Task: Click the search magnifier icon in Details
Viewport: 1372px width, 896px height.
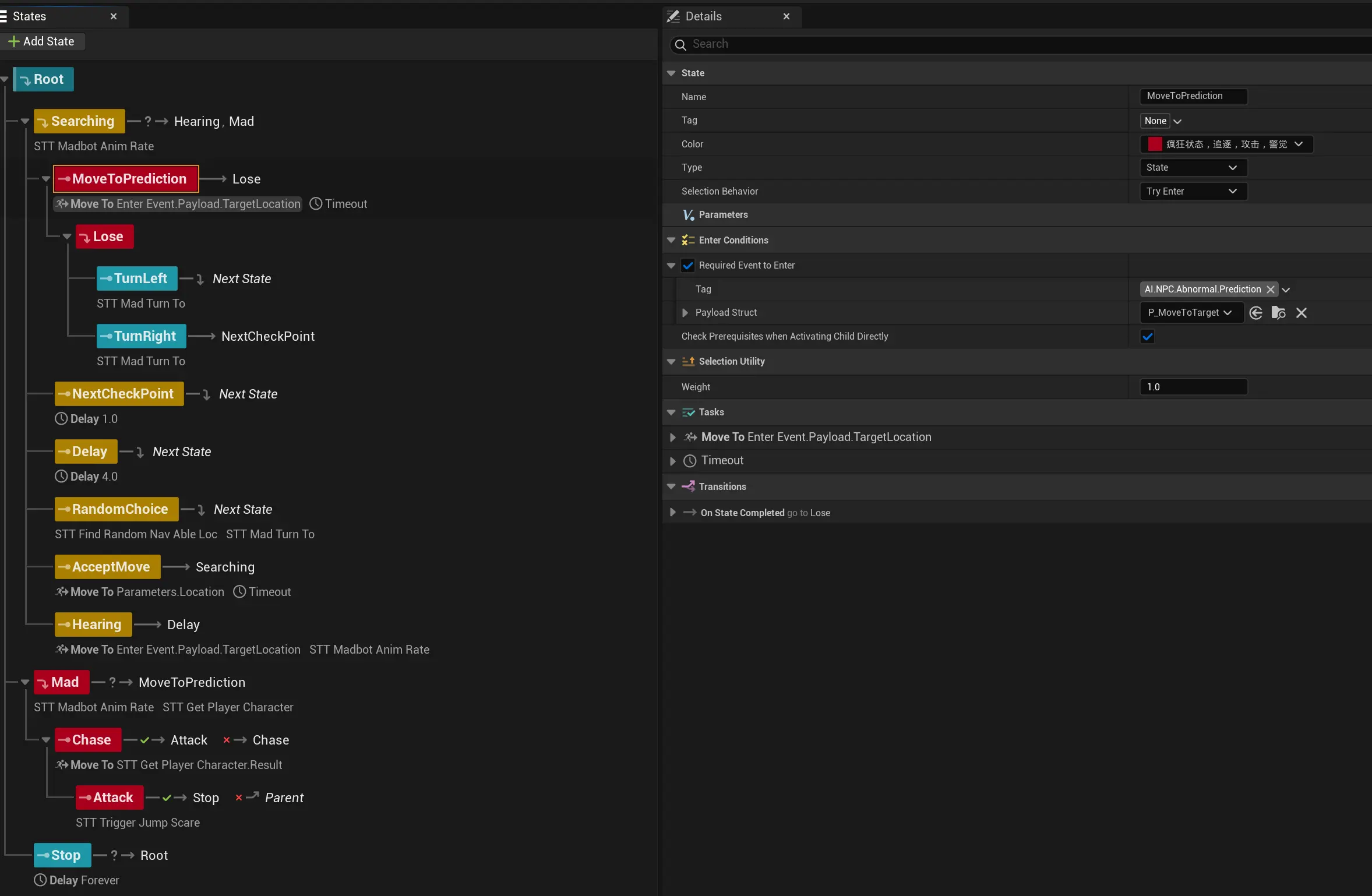Action: [x=680, y=44]
